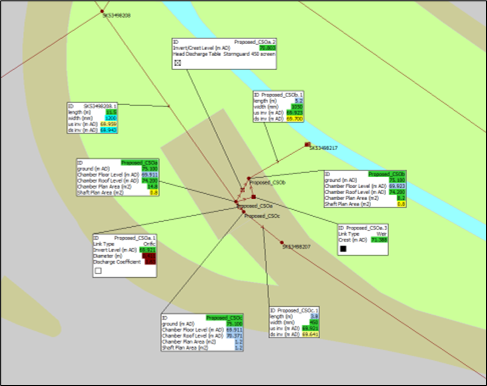The height and width of the screenshot is (386, 487).
Task: Select the SK53498208 manhole node
Action: (102, 11)
